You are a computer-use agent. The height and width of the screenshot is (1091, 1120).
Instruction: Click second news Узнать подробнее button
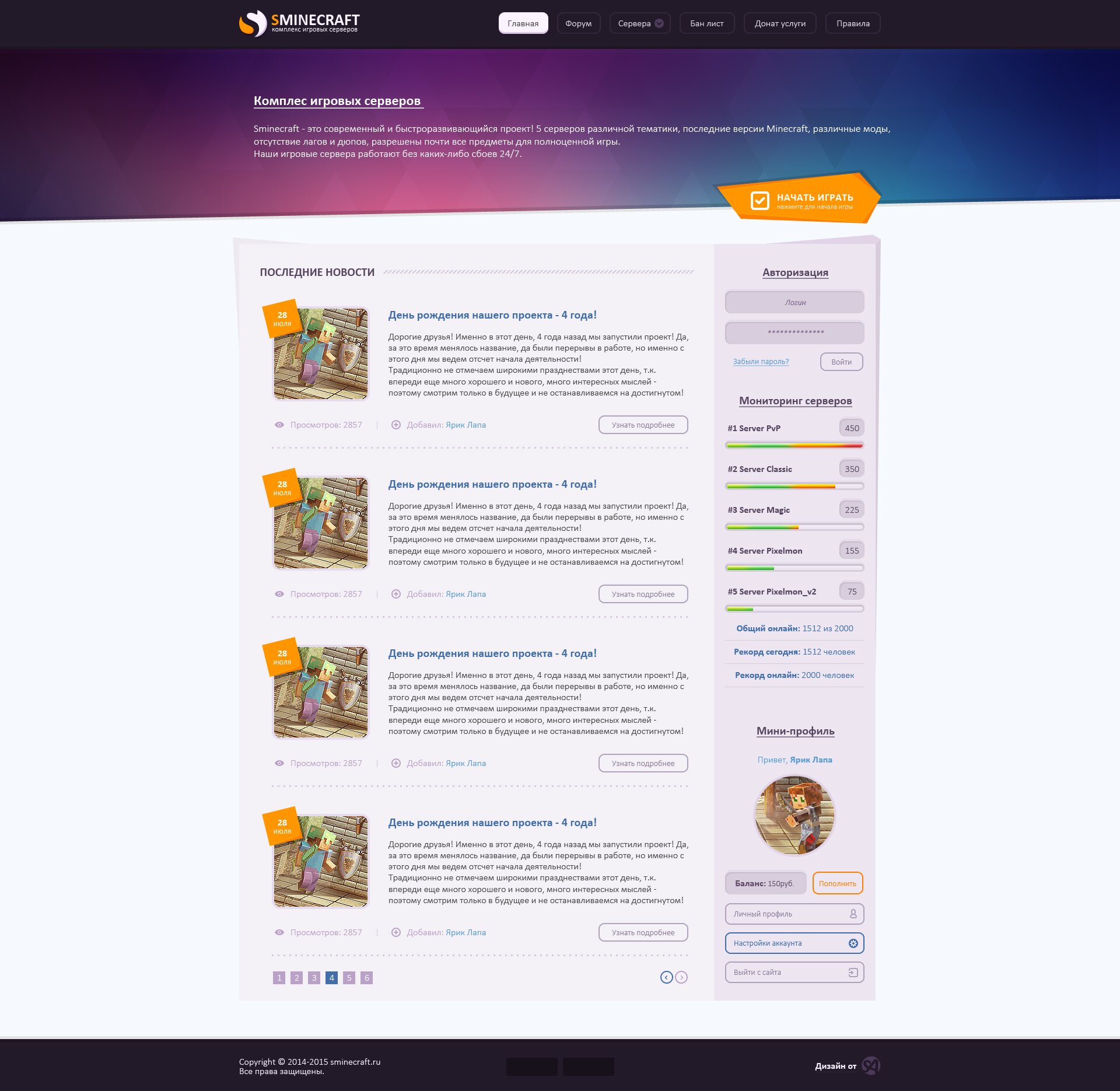click(x=643, y=594)
